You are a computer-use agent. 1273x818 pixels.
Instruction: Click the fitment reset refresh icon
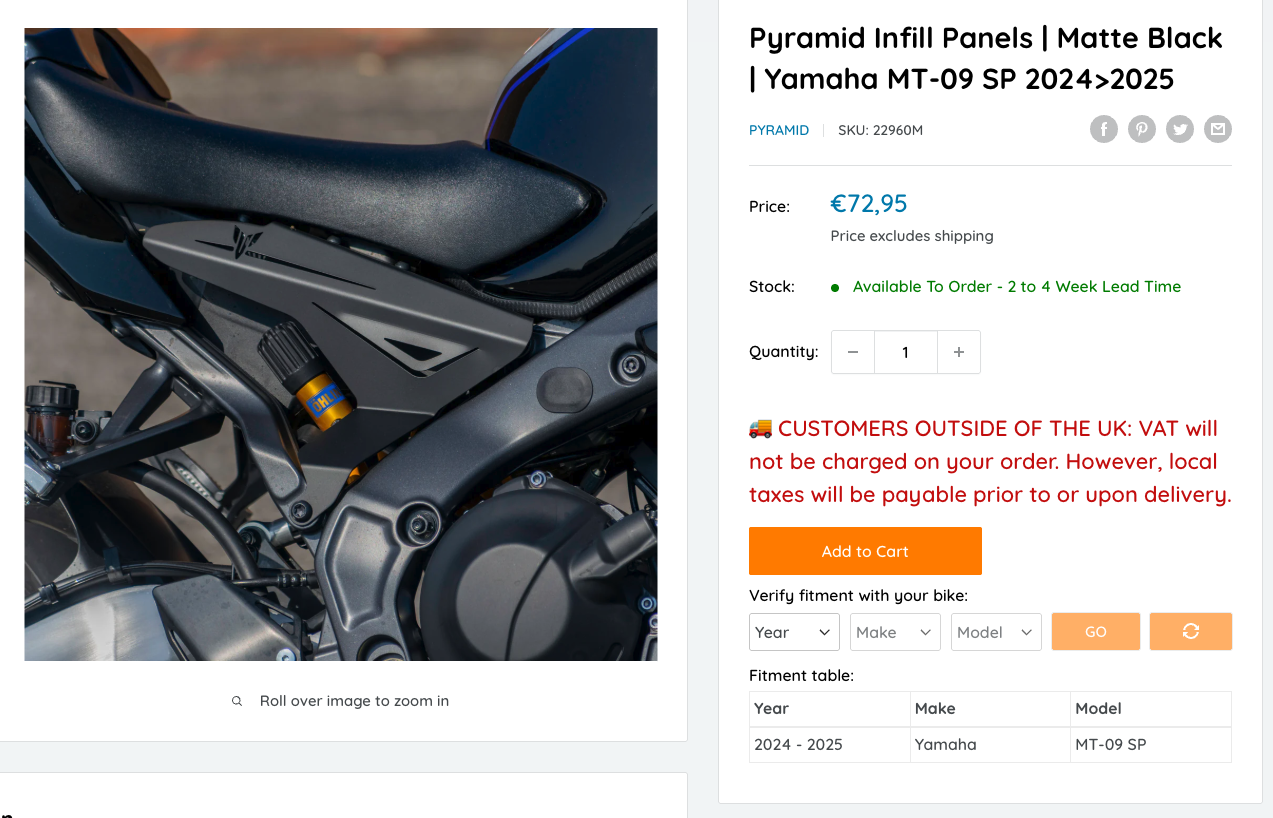click(1190, 632)
